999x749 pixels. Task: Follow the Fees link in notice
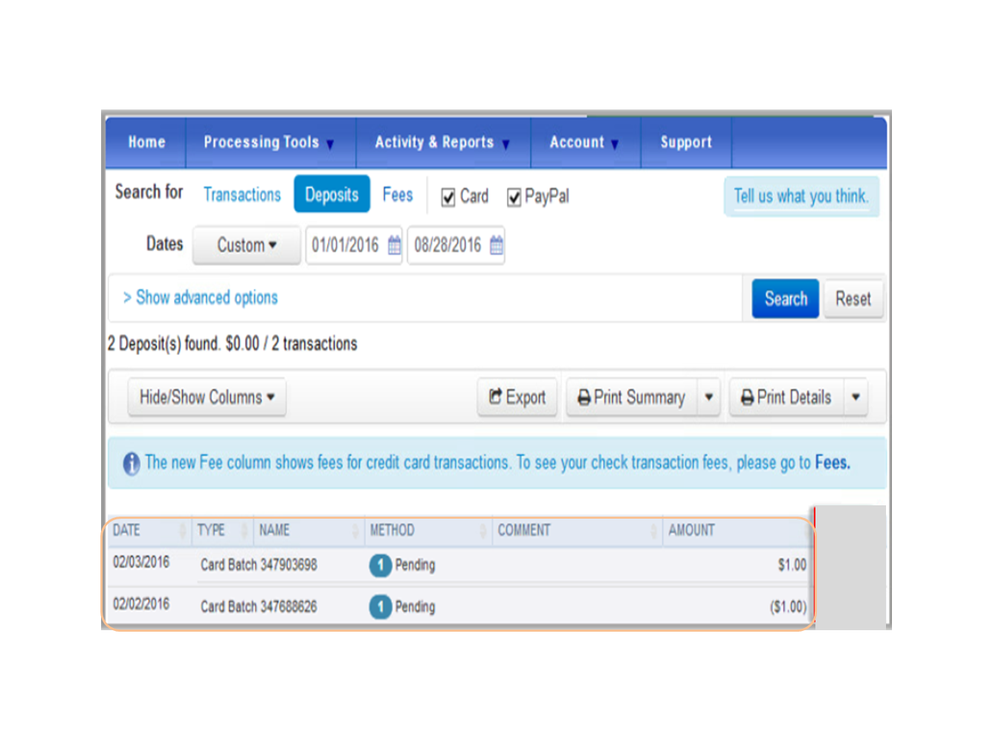(x=832, y=463)
